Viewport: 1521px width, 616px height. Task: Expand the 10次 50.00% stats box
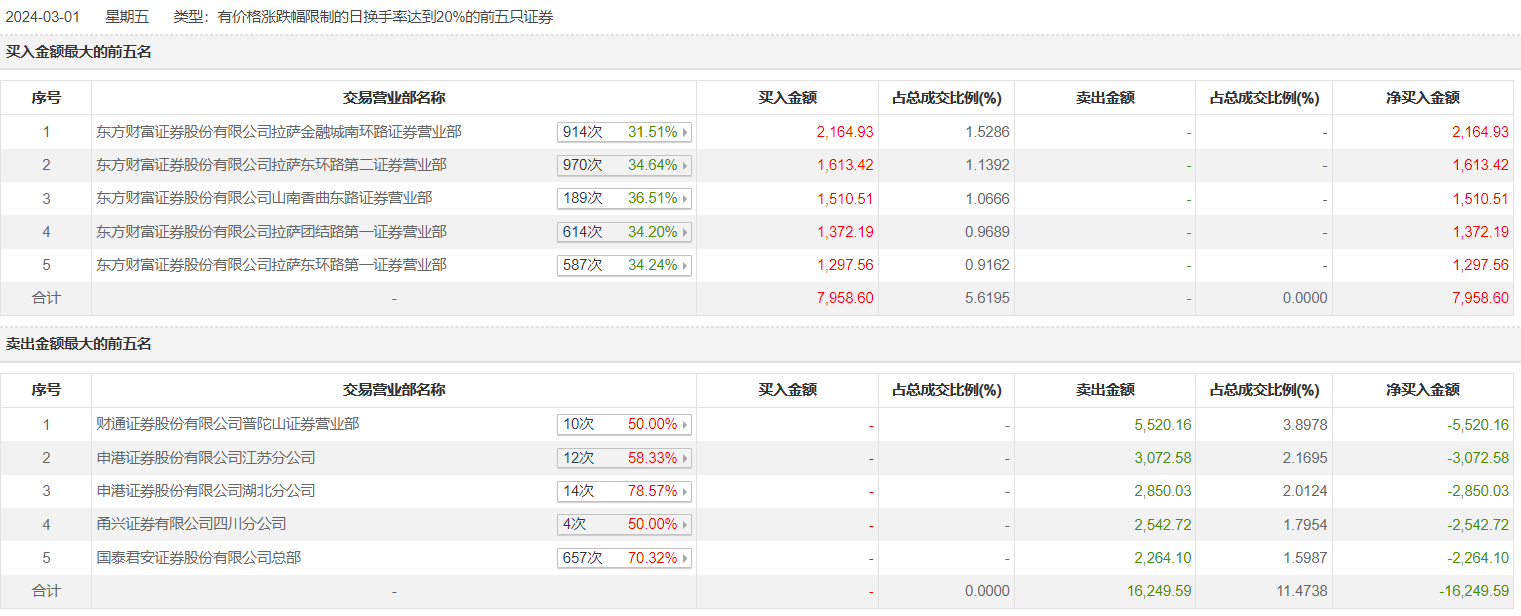[x=624, y=425]
